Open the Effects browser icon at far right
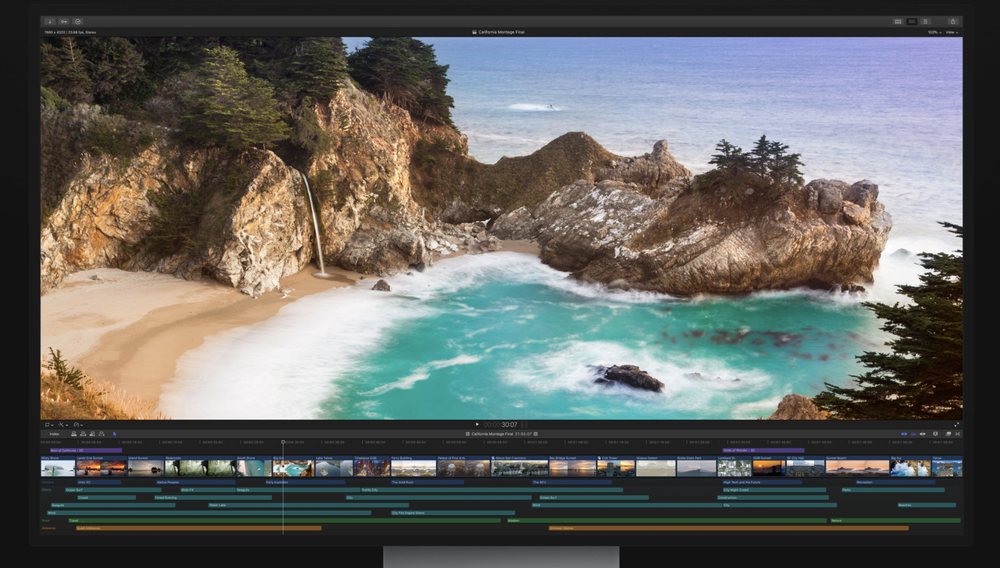 pos(958,433)
